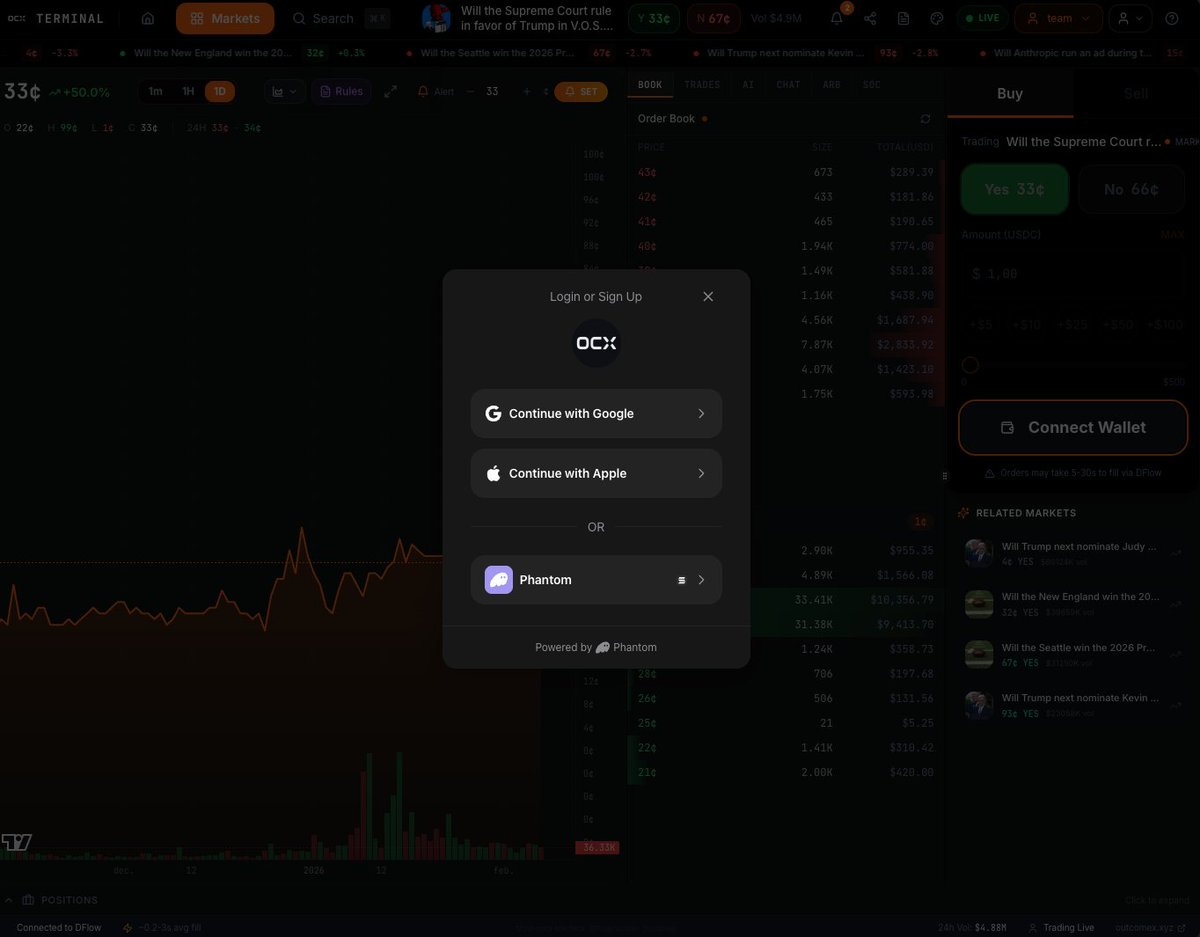Open the chart type dropdown

click(285, 91)
